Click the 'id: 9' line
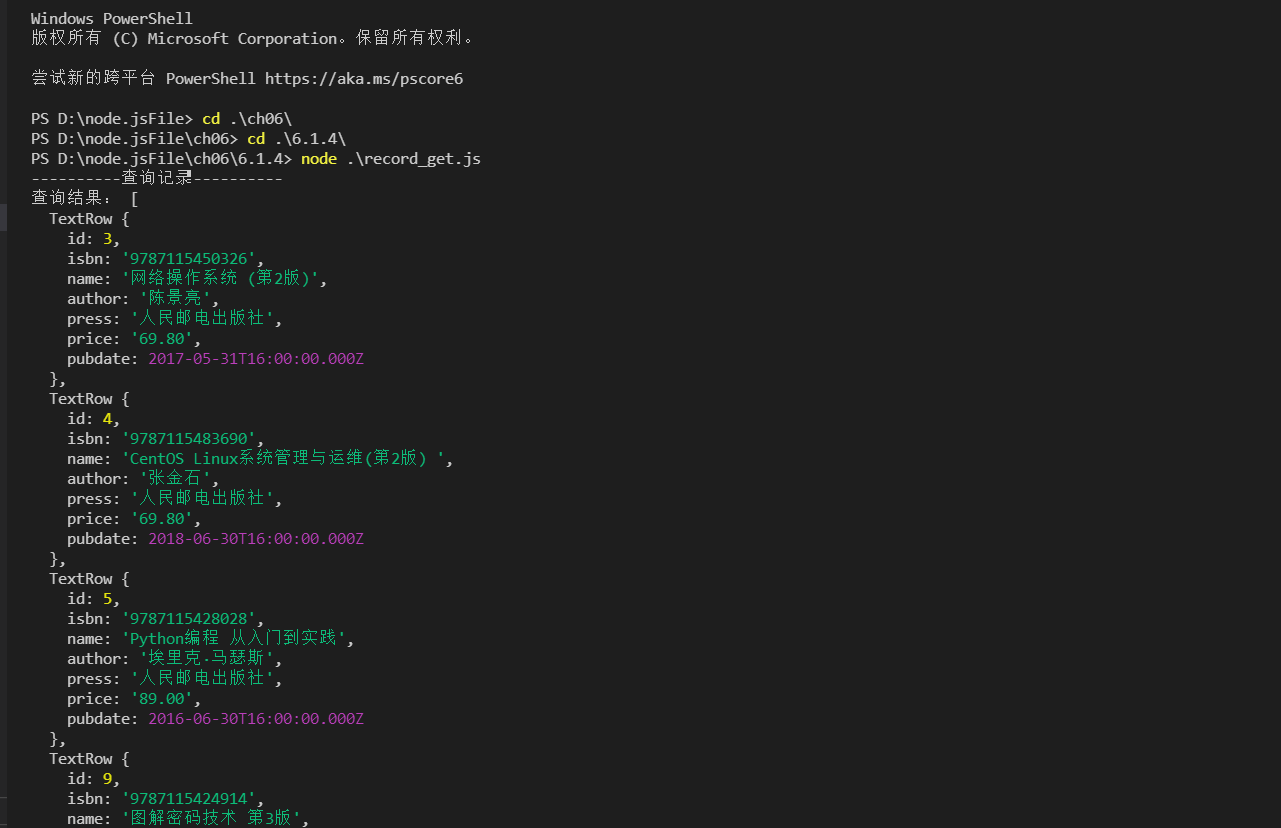 pyautogui.click(x=94, y=778)
